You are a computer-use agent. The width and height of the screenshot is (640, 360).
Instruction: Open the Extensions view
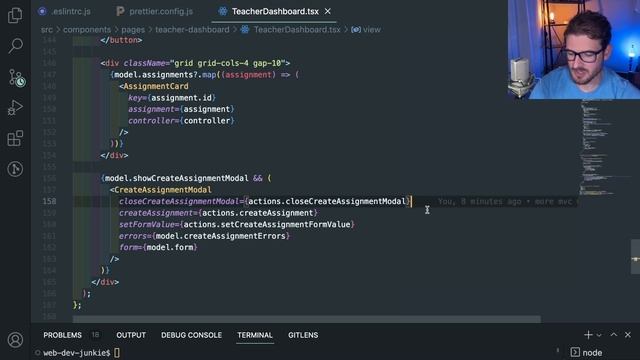(x=15, y=138)
